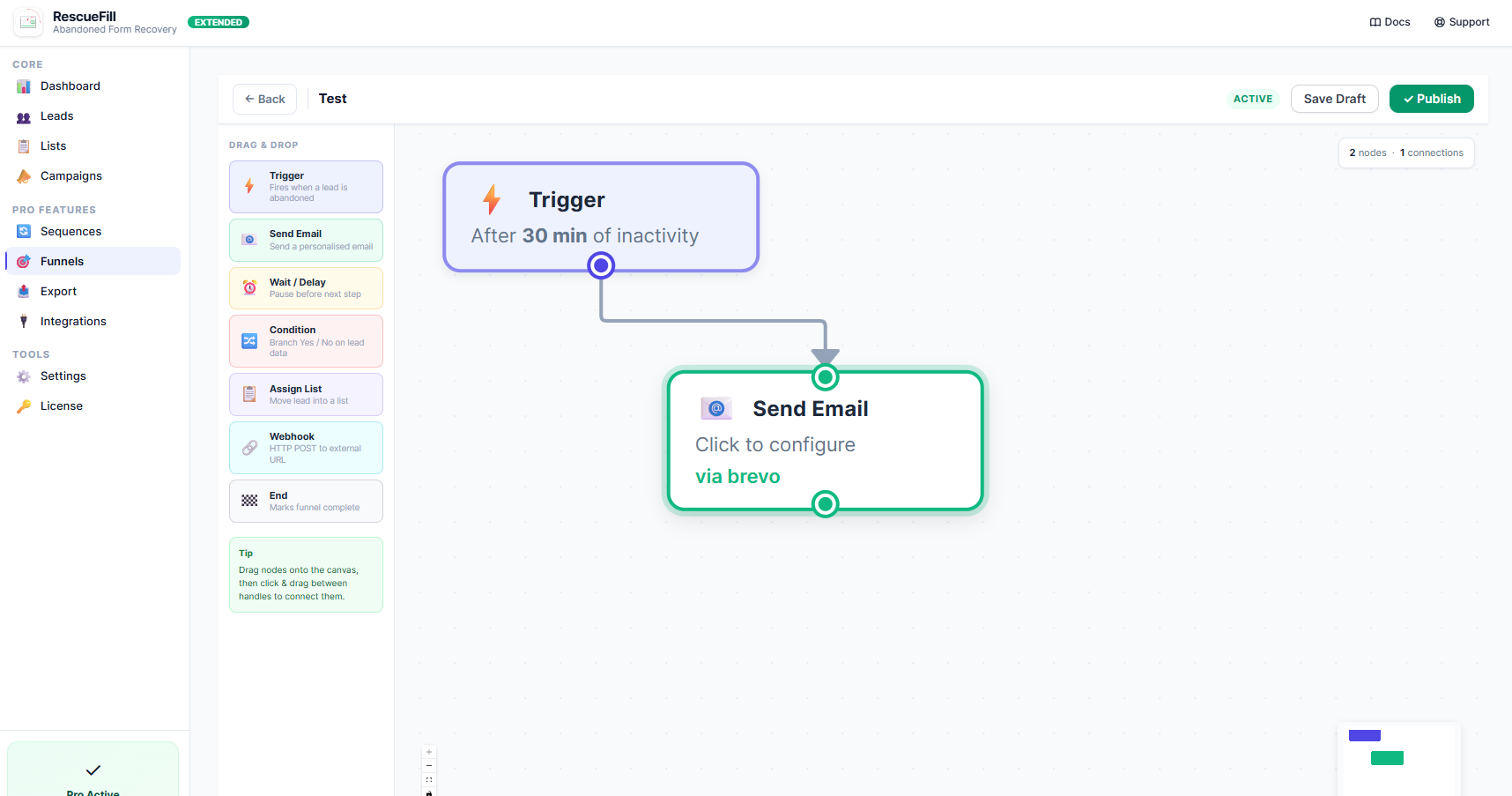Open the Docs link in the header
The width and height of the screenshot is (1512, 796).
coord(1390,22)
